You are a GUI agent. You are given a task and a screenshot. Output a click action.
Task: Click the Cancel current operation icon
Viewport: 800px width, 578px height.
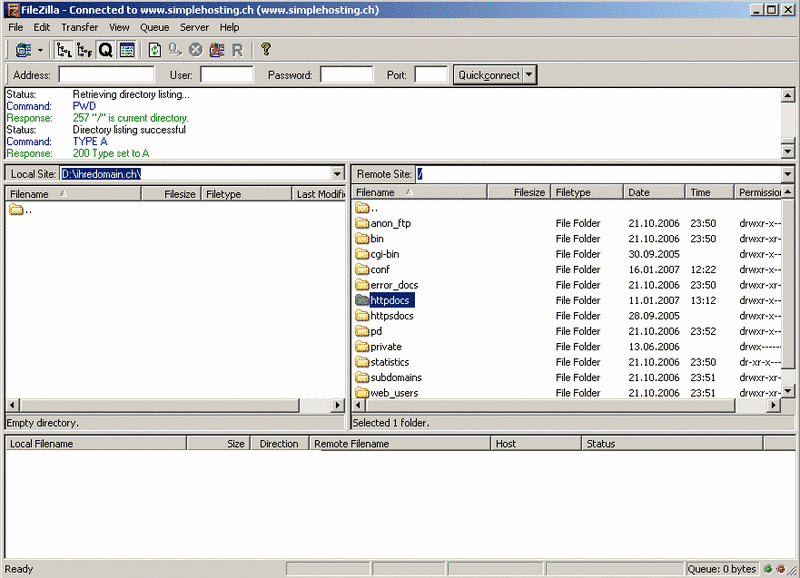click(196, 50)
